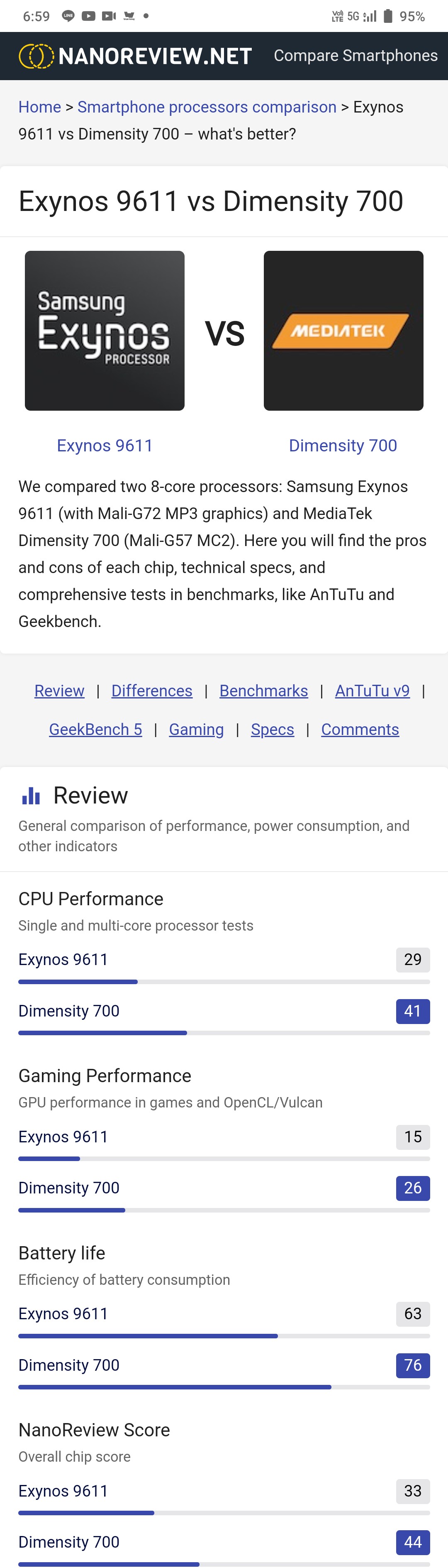Click Dimensity 700 battery life progress bar

[224, 1387]
